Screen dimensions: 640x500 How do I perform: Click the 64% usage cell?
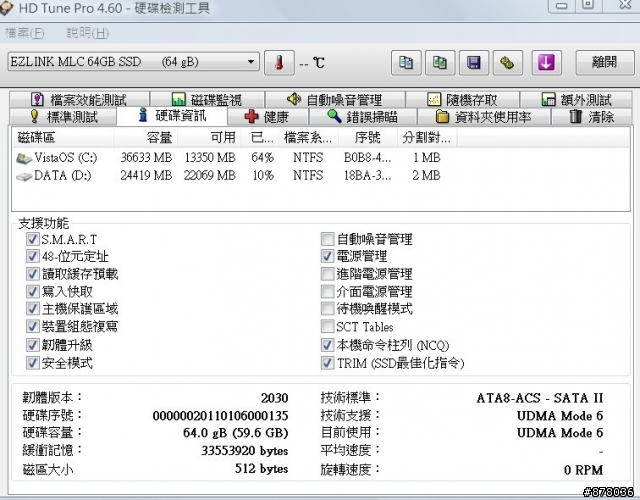pyautogui.click(x=262, y=158)
